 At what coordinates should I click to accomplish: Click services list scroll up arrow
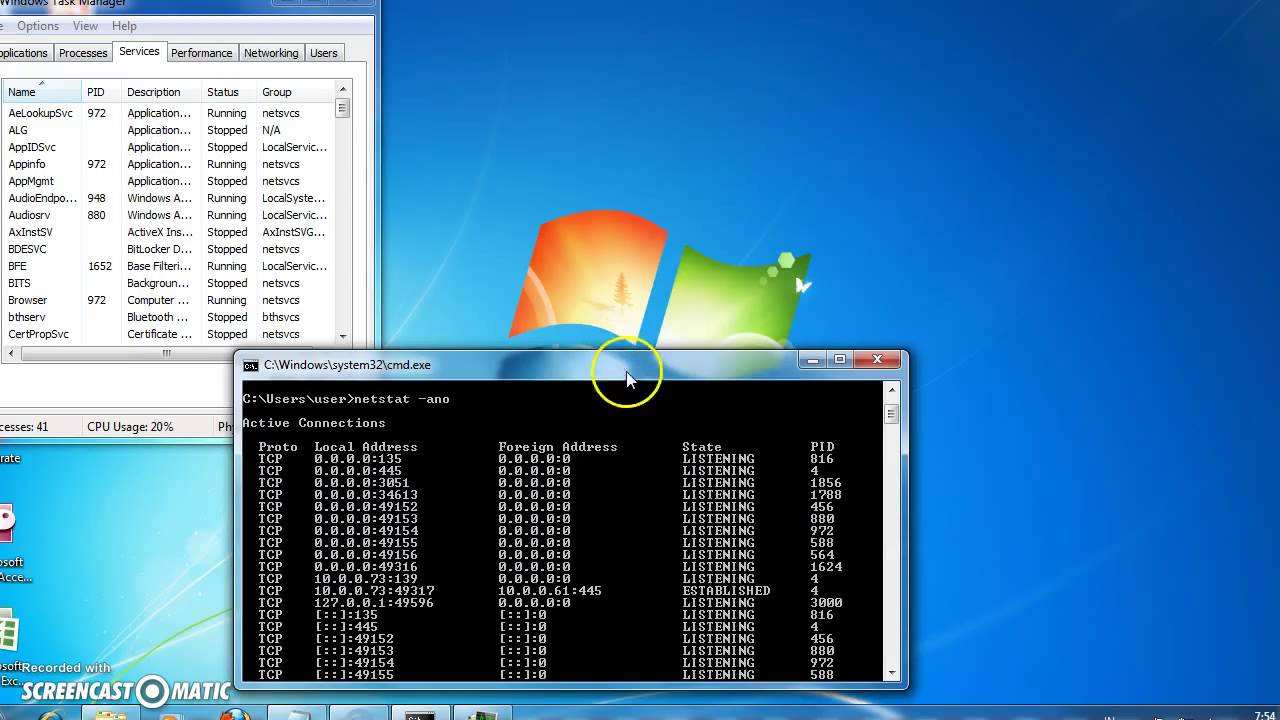(343, 89)
